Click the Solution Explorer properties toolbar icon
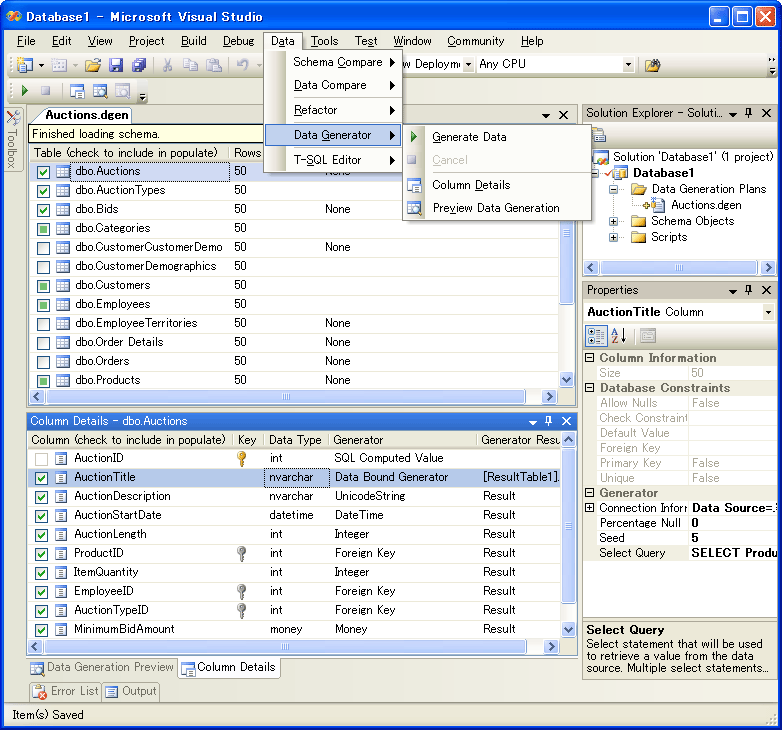This screenshot has height=730, width=782. (599, 135)
